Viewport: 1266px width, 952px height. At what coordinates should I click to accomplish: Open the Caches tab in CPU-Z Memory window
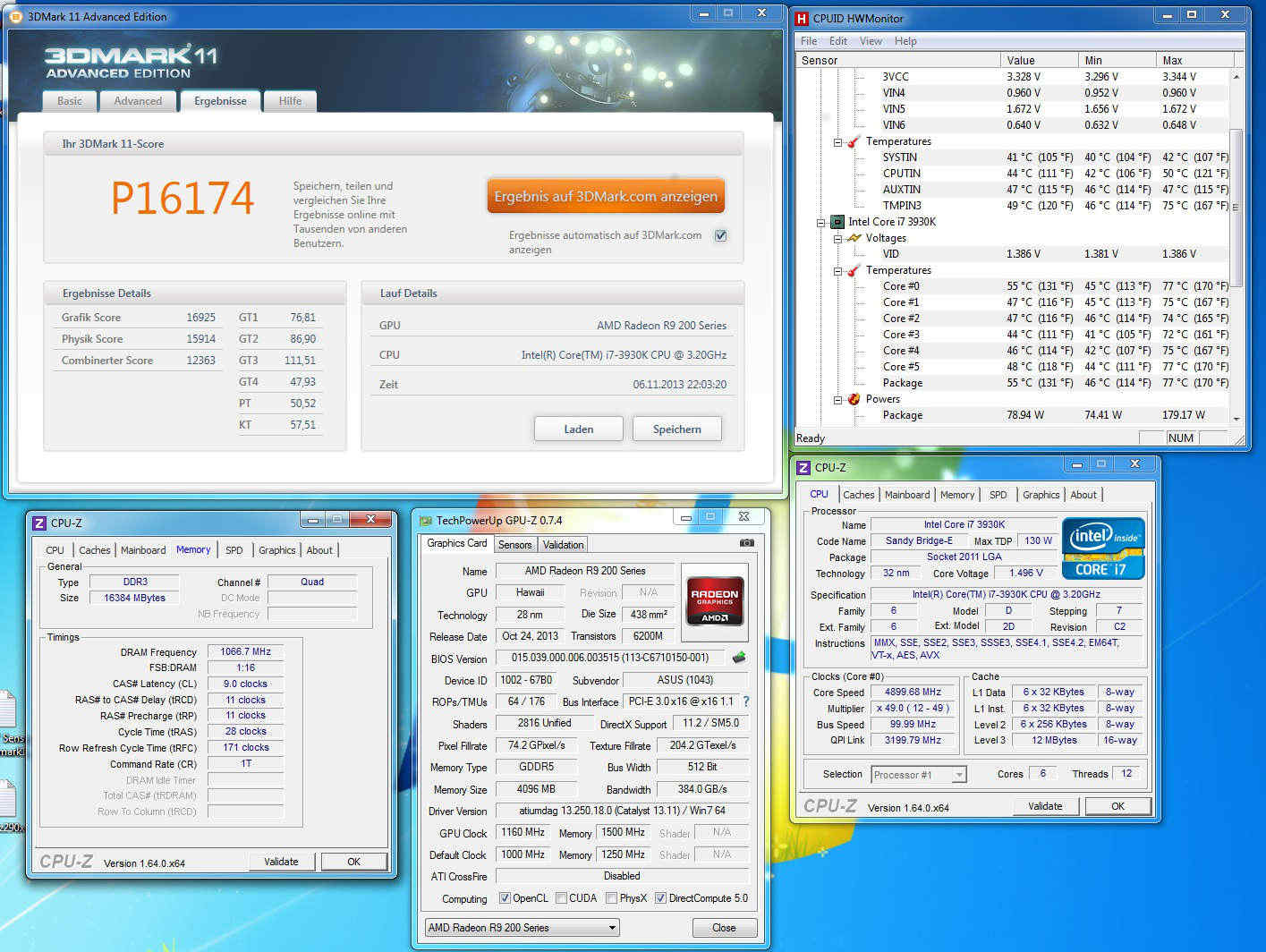pos(94,550)
